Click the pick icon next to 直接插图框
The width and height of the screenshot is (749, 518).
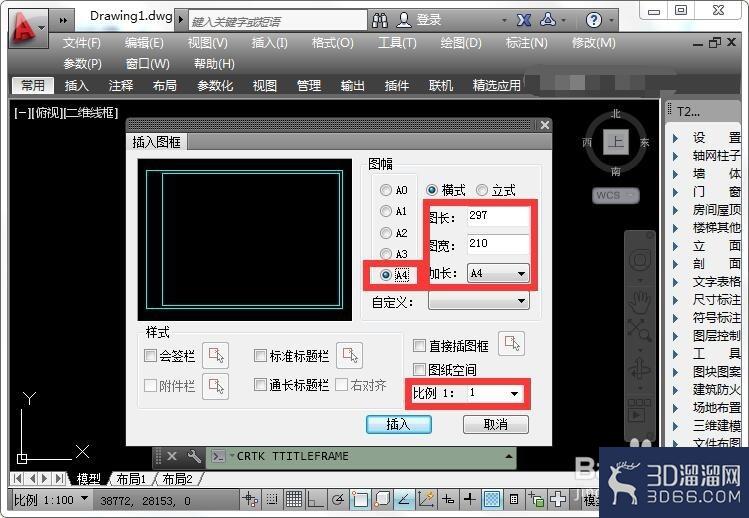511,344
